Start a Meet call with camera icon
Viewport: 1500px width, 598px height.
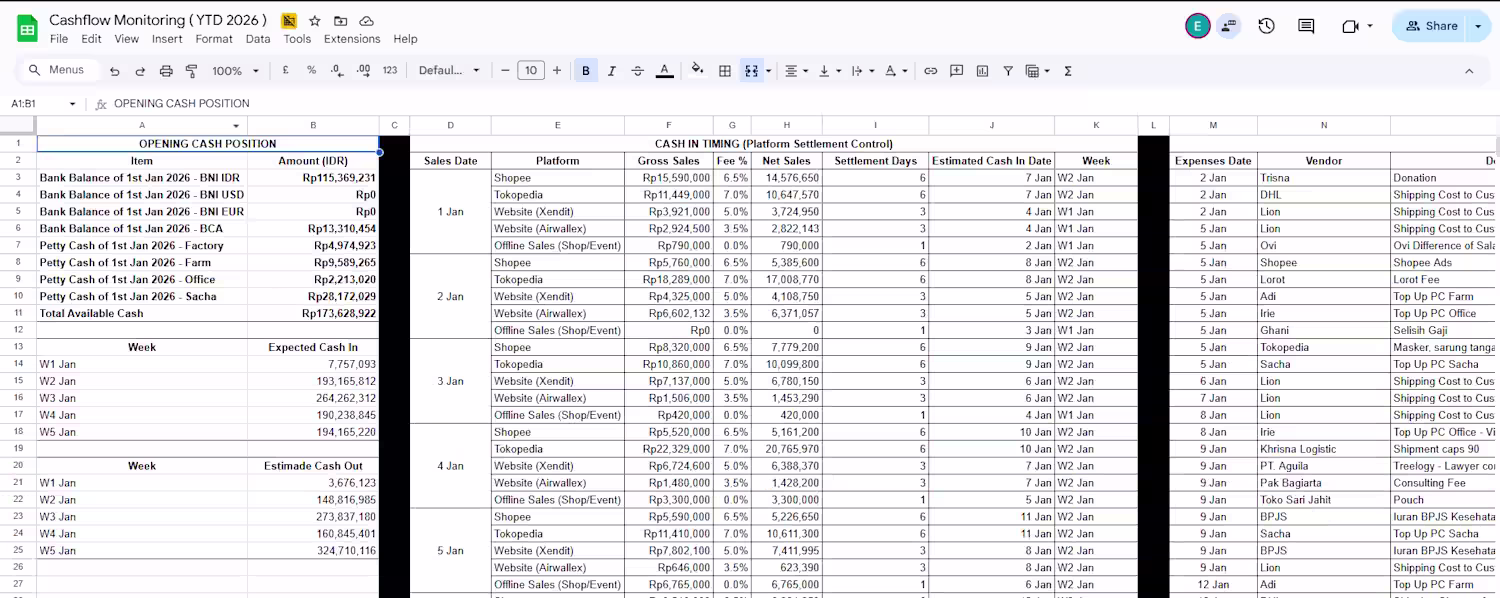[1350, 26]
